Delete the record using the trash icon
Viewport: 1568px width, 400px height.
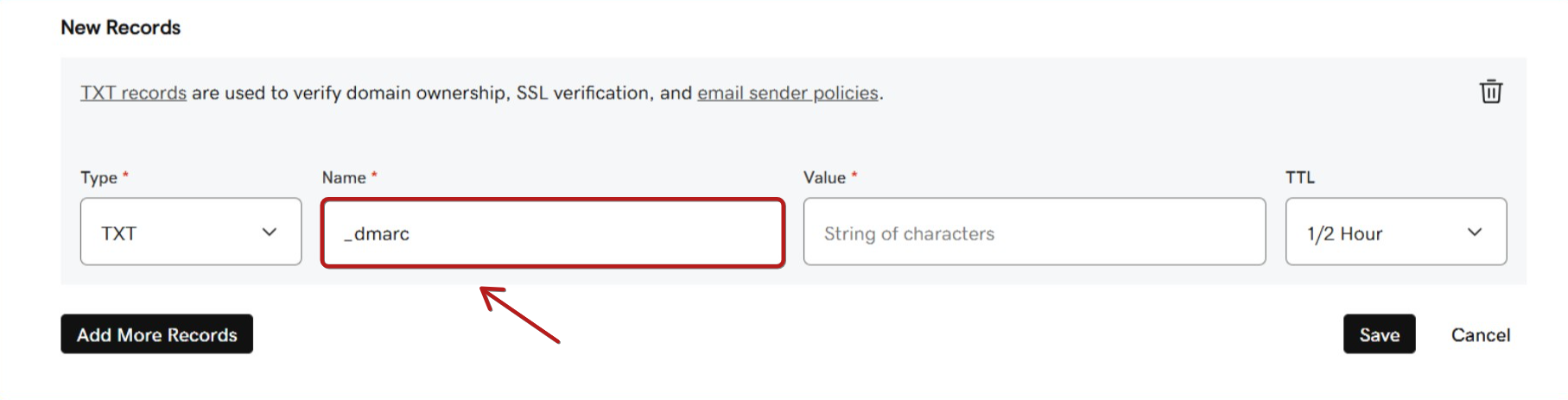tap(1490, 92)
